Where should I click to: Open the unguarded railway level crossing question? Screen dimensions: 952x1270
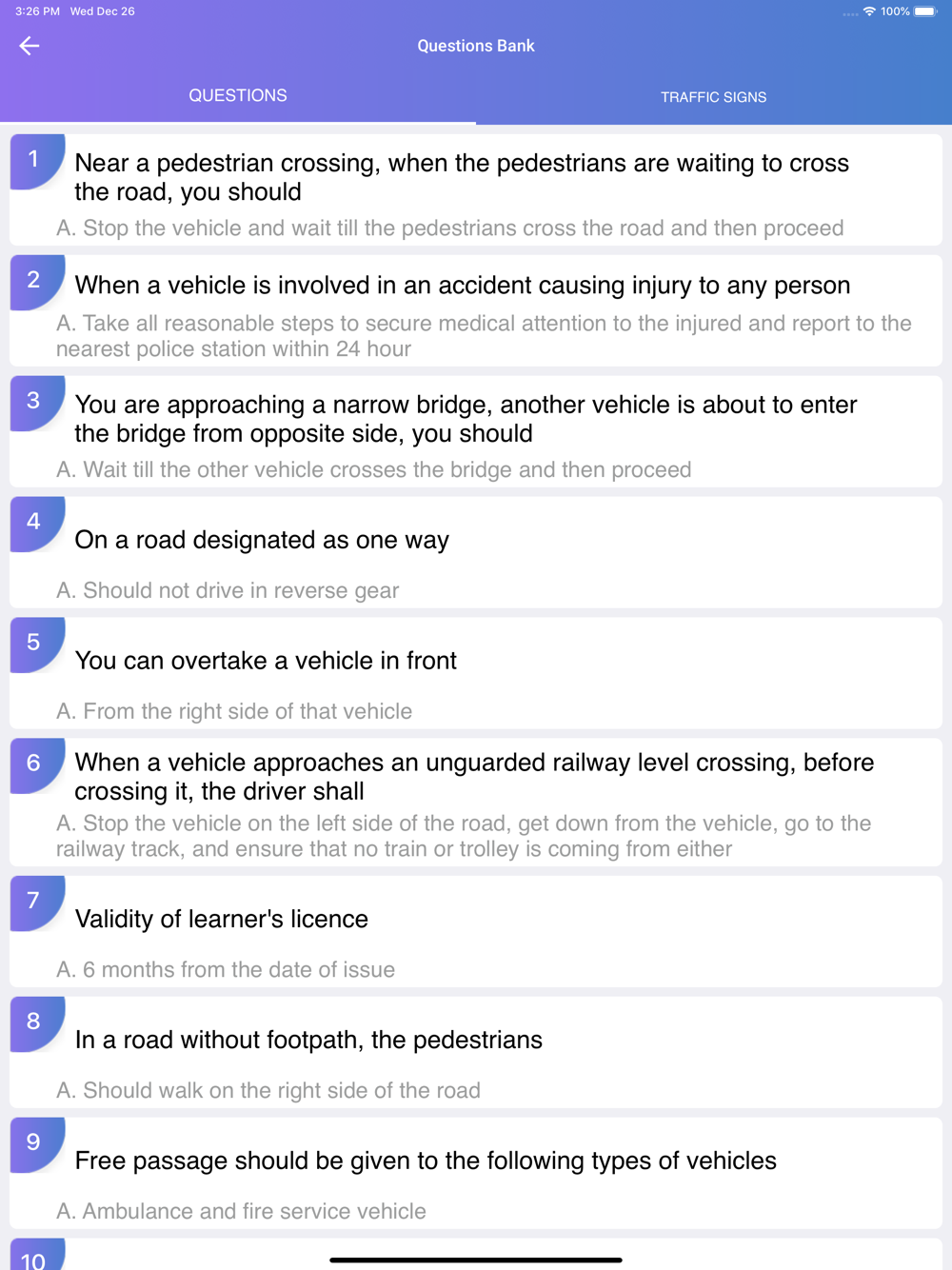click(476, 803)
